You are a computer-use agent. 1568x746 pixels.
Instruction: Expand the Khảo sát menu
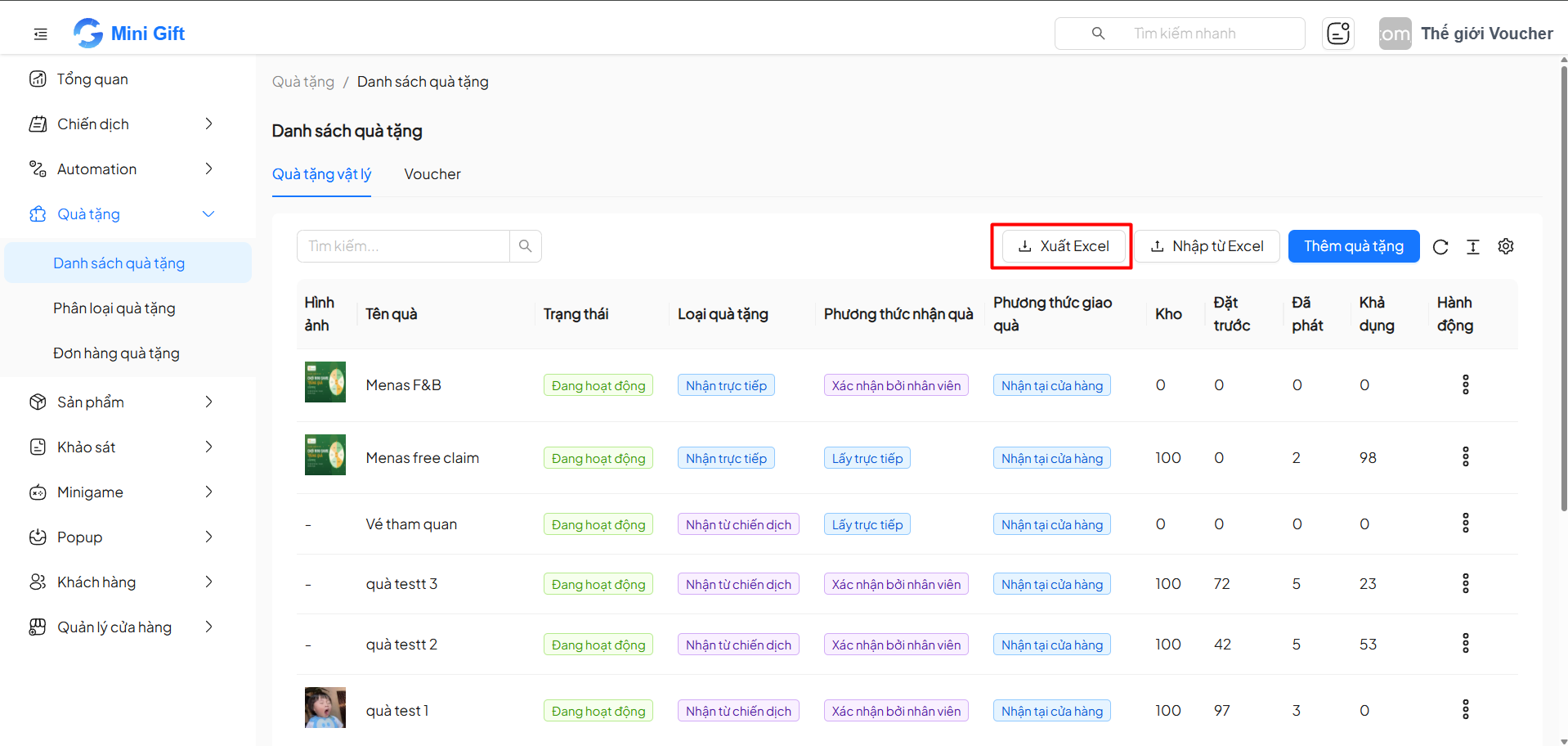click(127, 447)
